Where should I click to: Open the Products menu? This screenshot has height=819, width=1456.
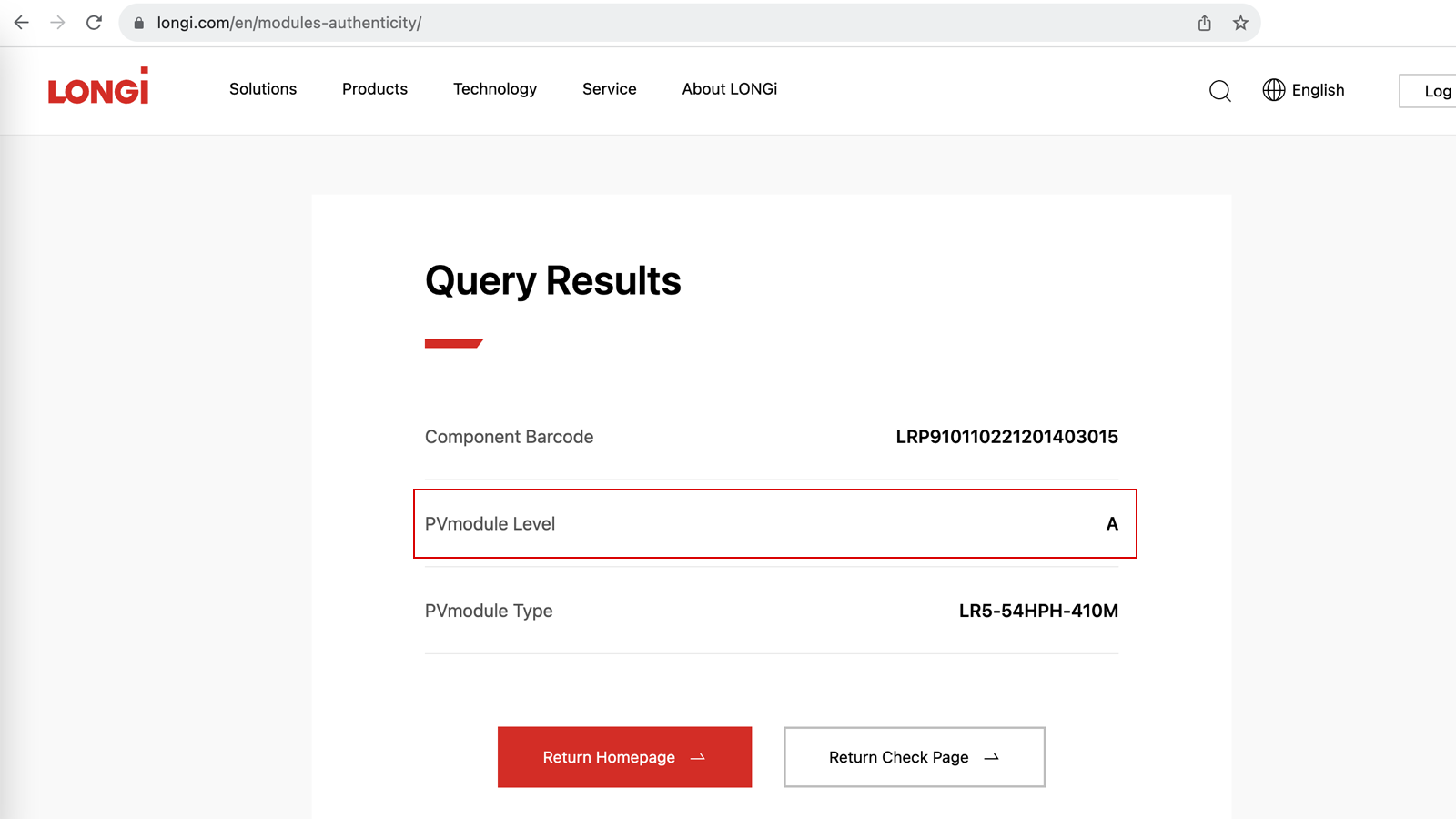click(375, 89)
